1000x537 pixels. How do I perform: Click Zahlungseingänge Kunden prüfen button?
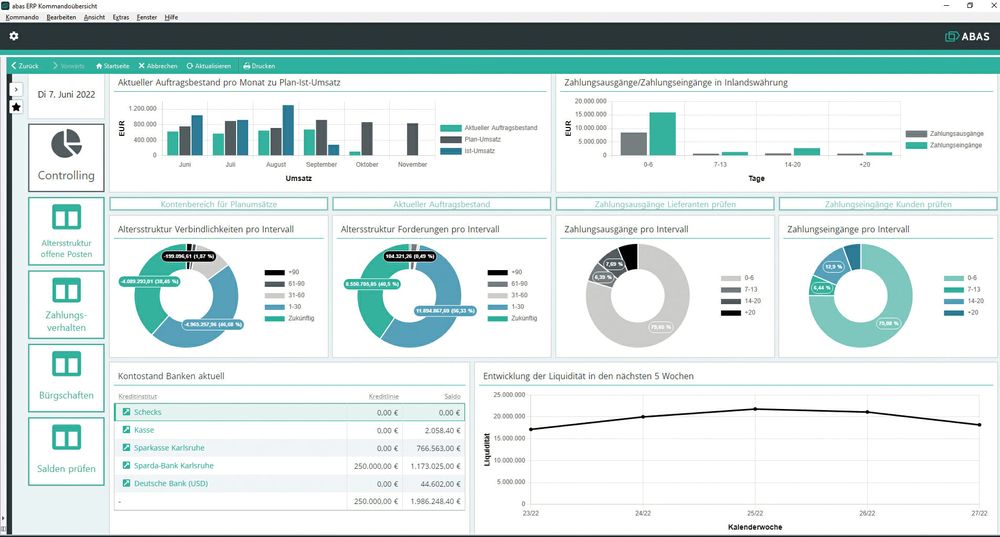pyautogui.click(x=888, y=204)
